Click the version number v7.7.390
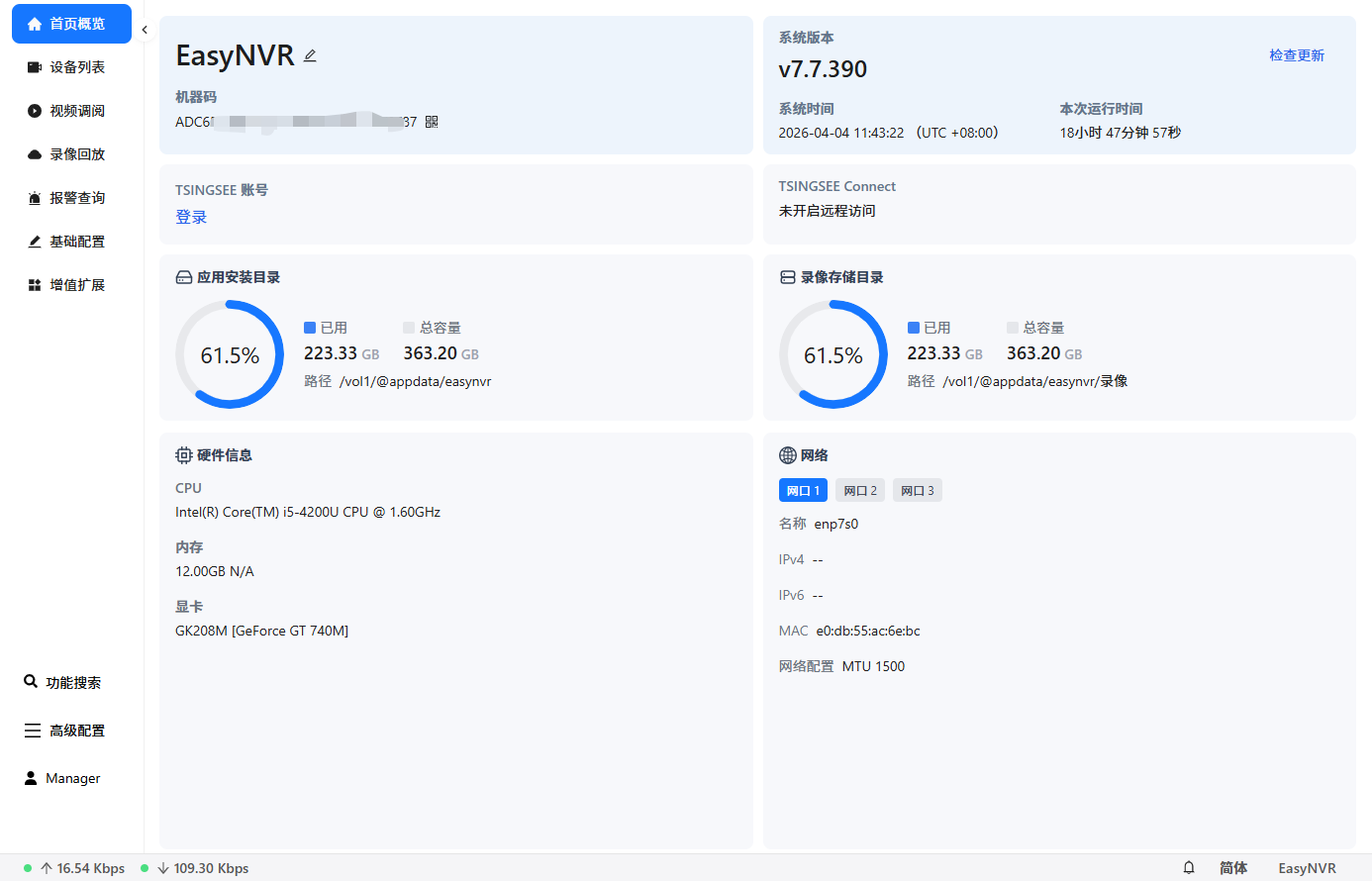This screenshot has width=1372, height=881. (x=823, y=69)
